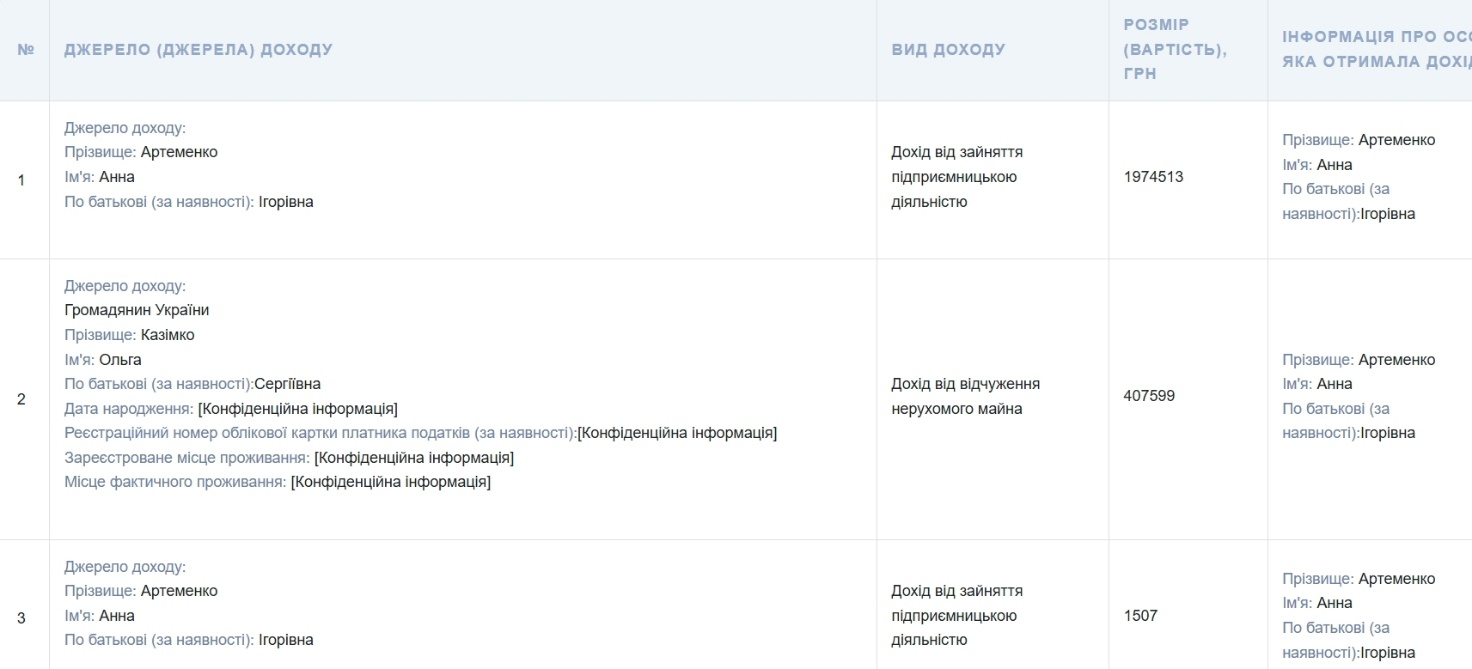The width and height of the screenshot is (1472, 669).
Task: Click the amount 407599 in row two
Action: [x=1149, y=396]
